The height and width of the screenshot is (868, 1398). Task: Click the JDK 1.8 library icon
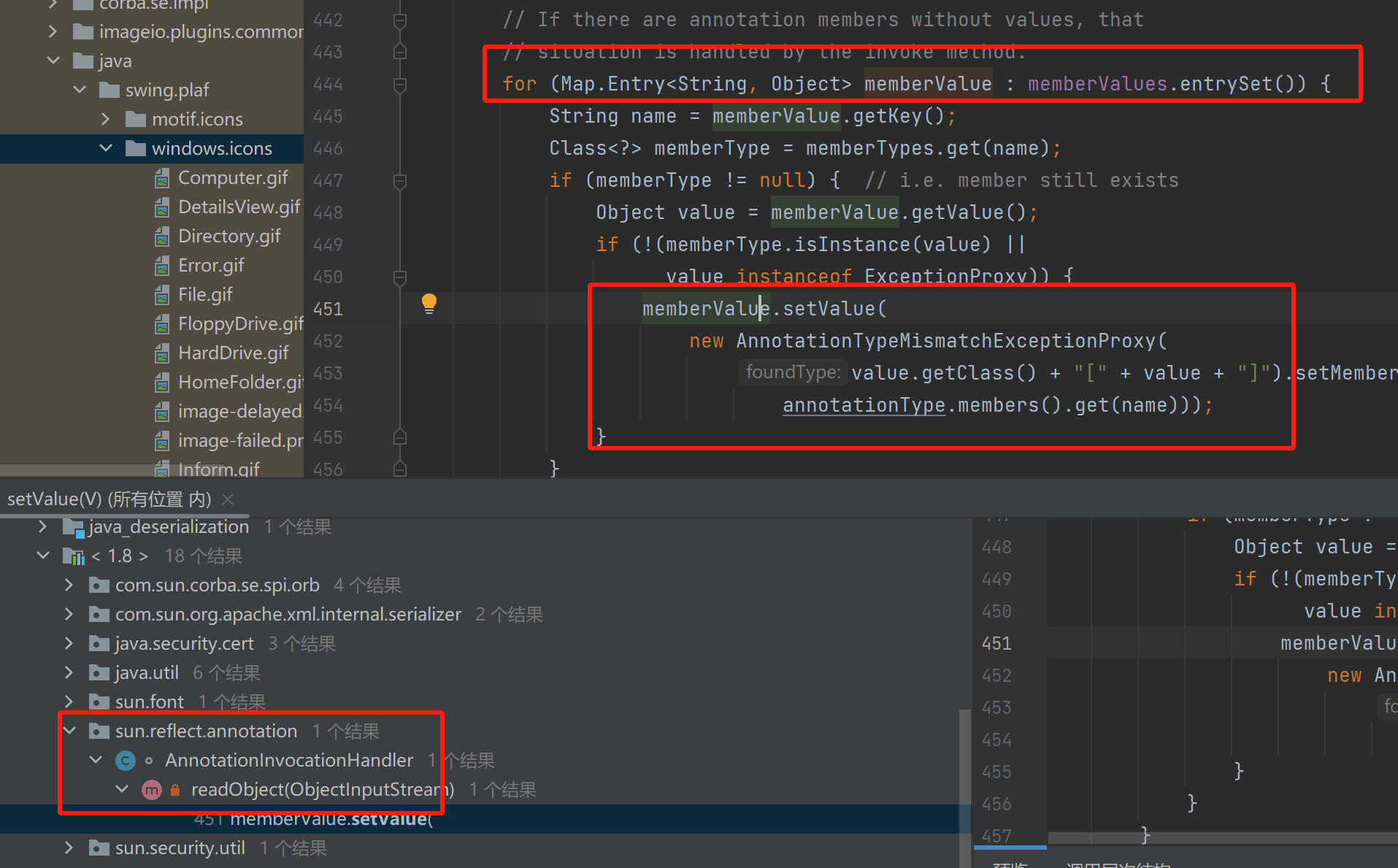click(x=73, y=556)
